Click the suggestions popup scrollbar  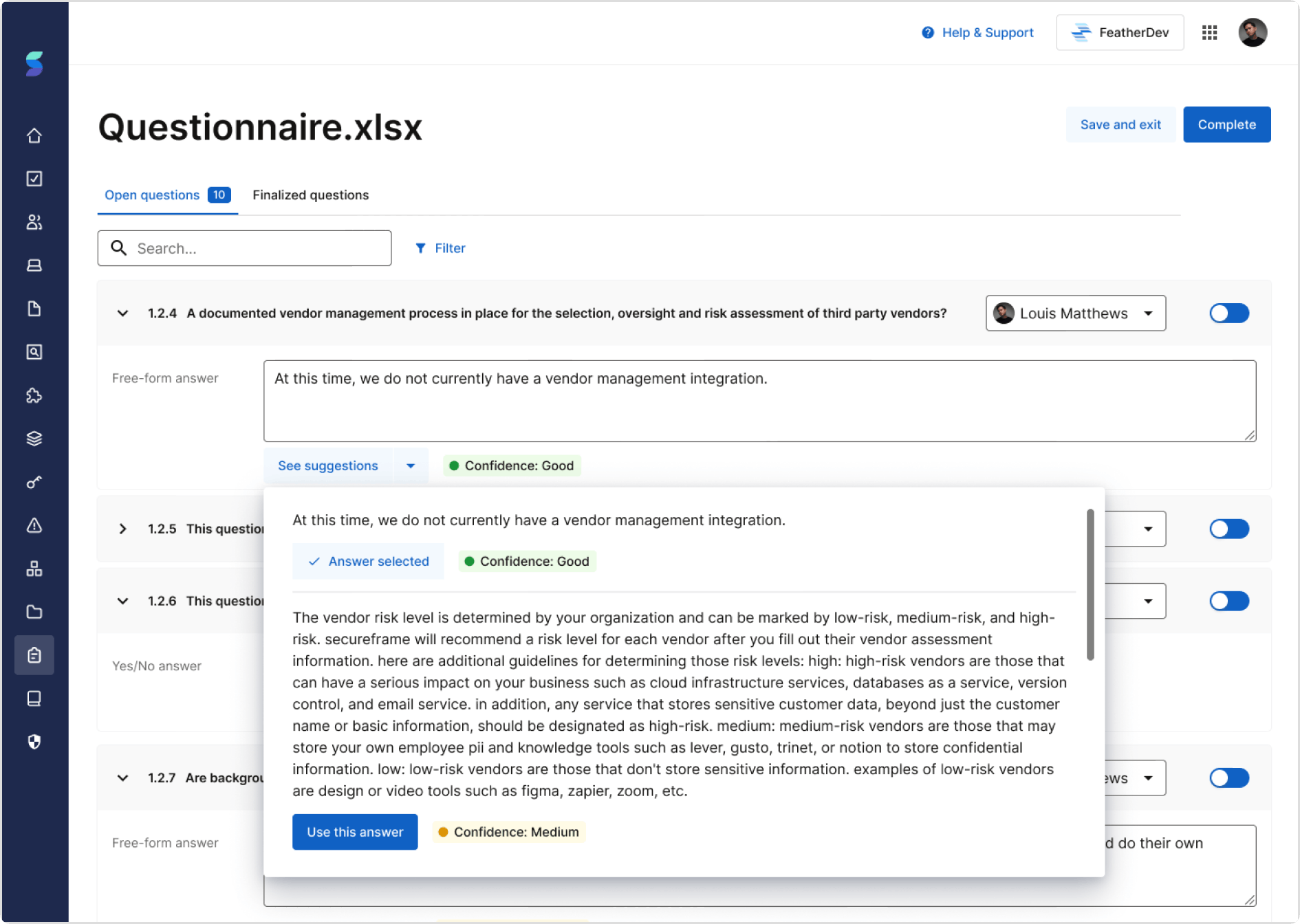click(1090, 584)
